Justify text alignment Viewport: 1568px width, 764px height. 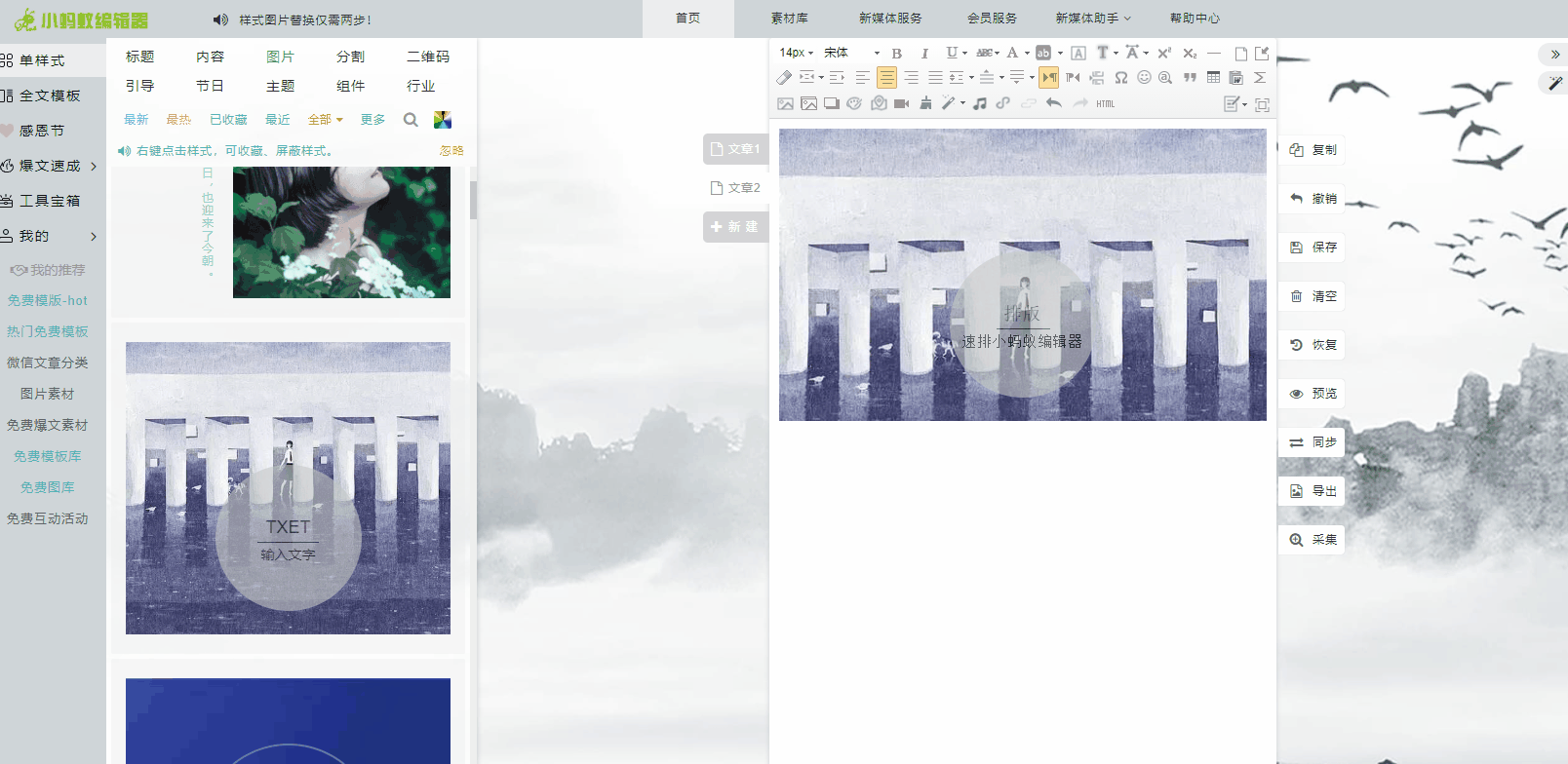935,77
